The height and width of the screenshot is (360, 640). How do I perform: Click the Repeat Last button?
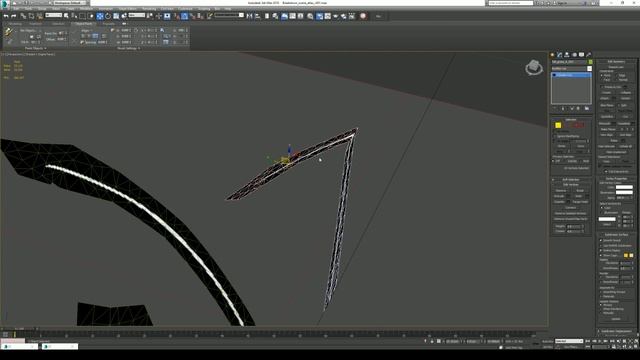(616, 67)
